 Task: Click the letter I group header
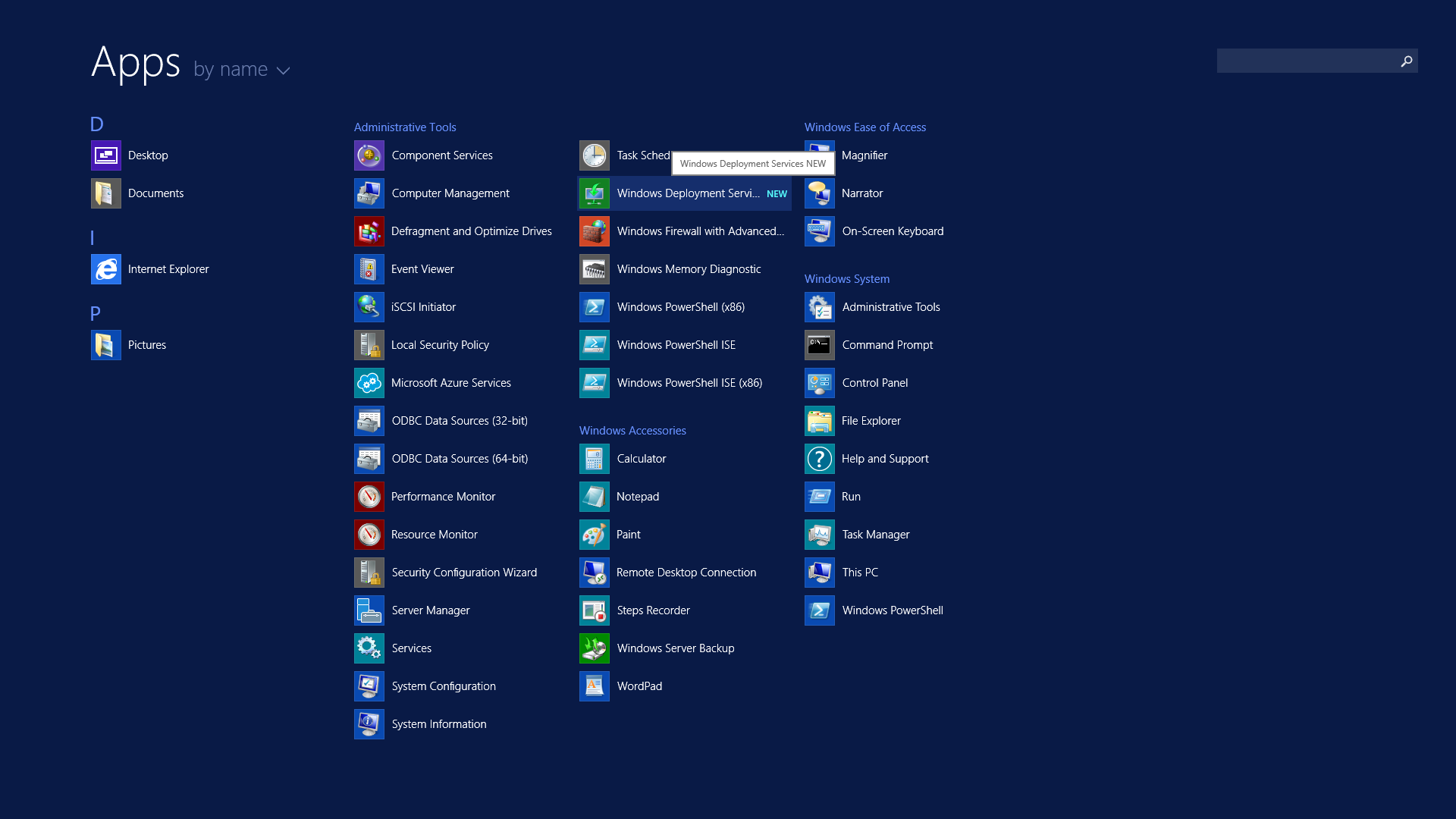coord(93,238)
